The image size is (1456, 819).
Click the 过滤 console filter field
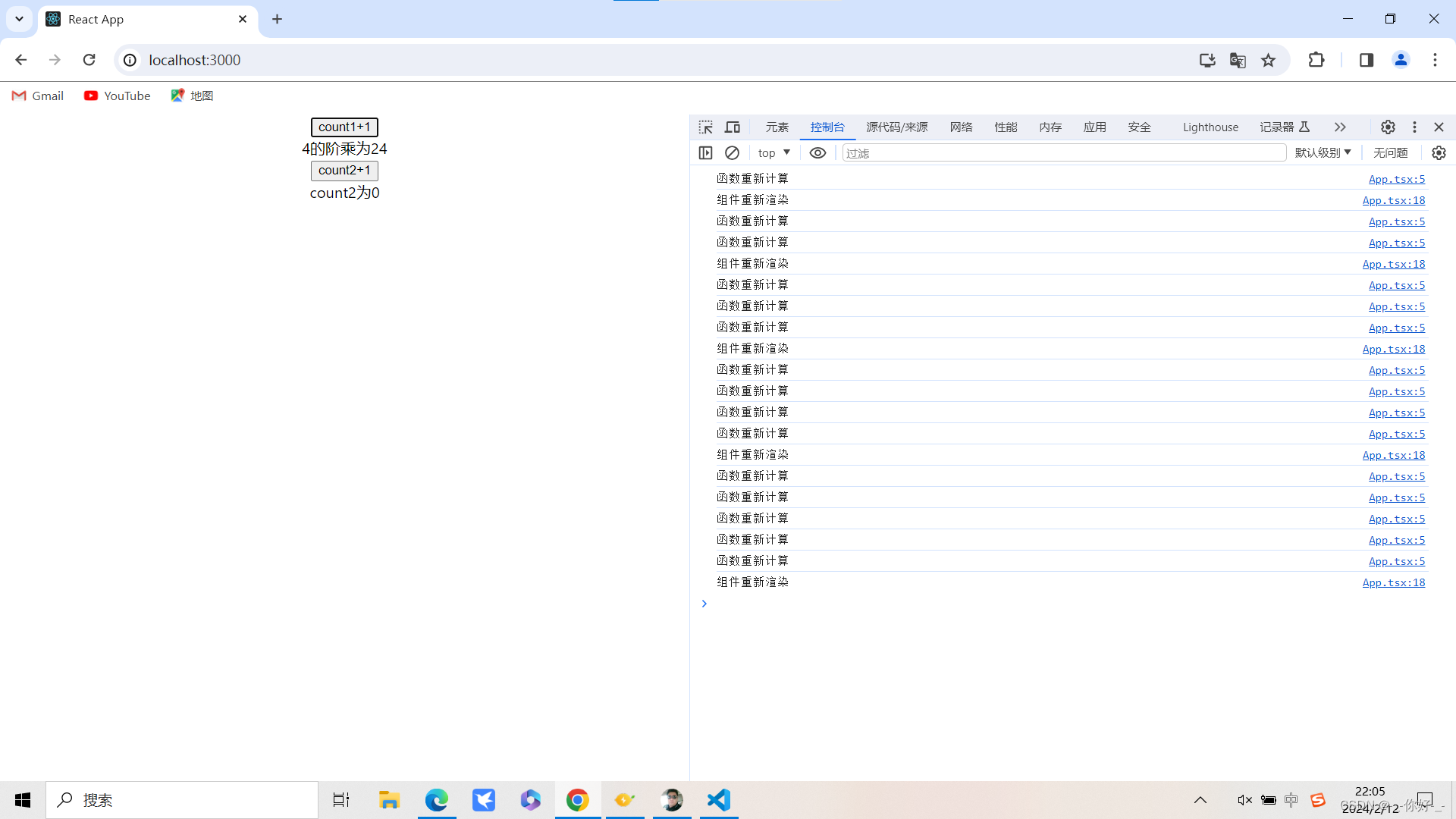(x=1062, y=152)
